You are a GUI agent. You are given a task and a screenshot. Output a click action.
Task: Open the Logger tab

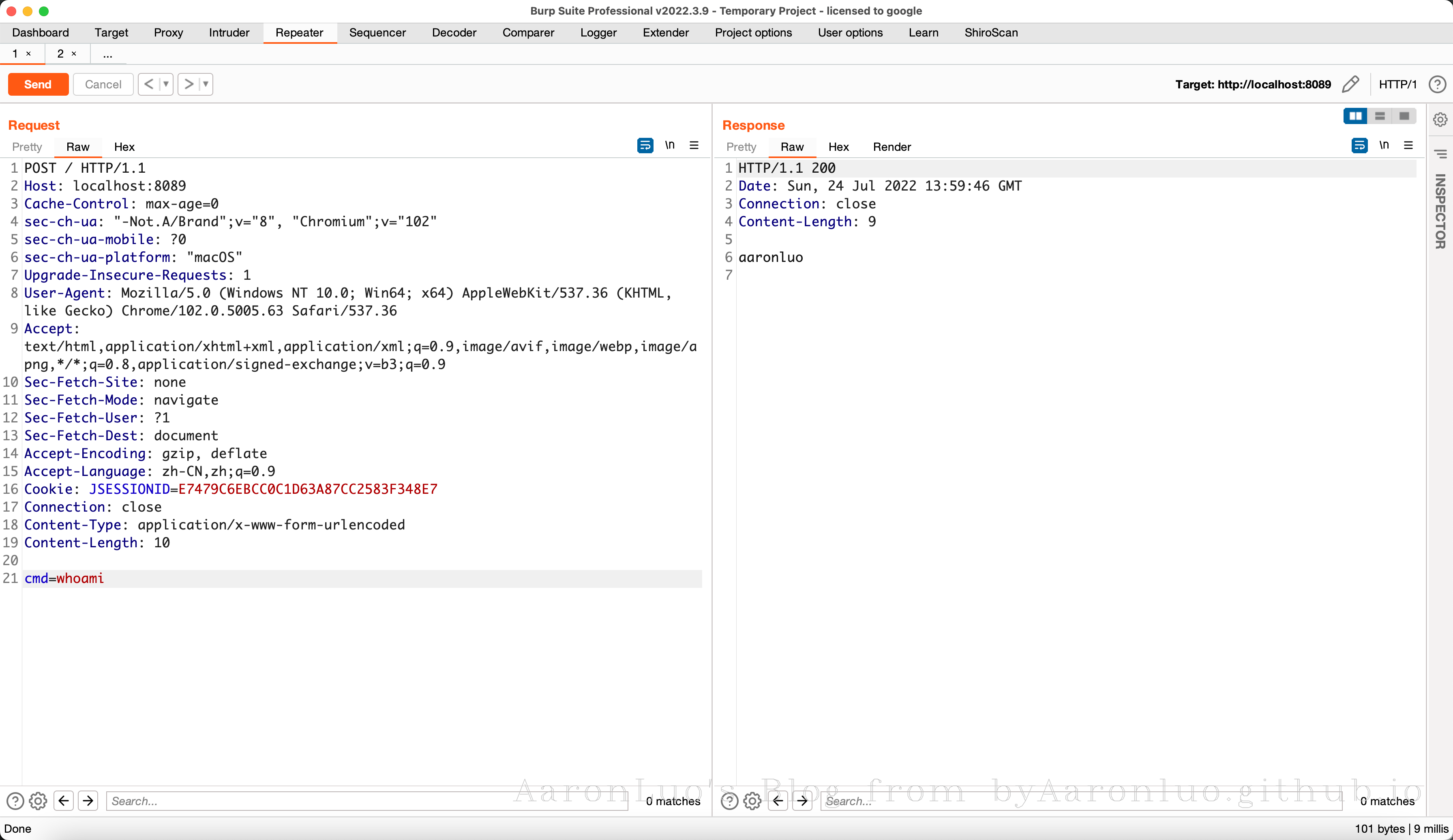click(598, 33)
